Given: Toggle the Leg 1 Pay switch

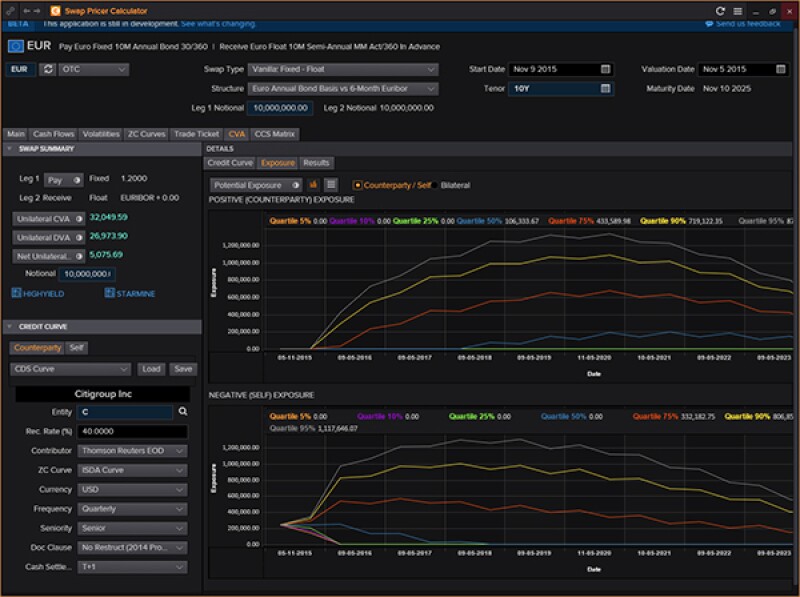Looking at the screenshot, I should tap(63, 180).
